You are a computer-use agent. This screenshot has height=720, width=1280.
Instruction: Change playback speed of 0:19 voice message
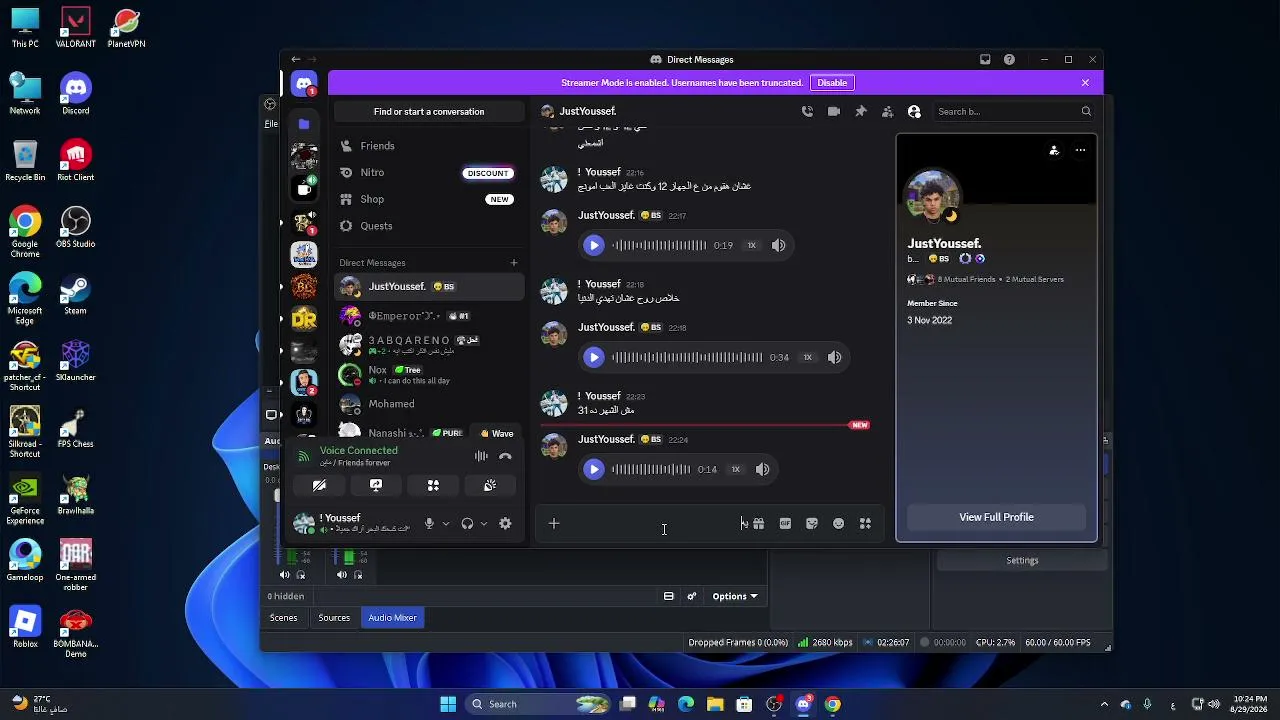pyautogui.click(x=752, y=245)
